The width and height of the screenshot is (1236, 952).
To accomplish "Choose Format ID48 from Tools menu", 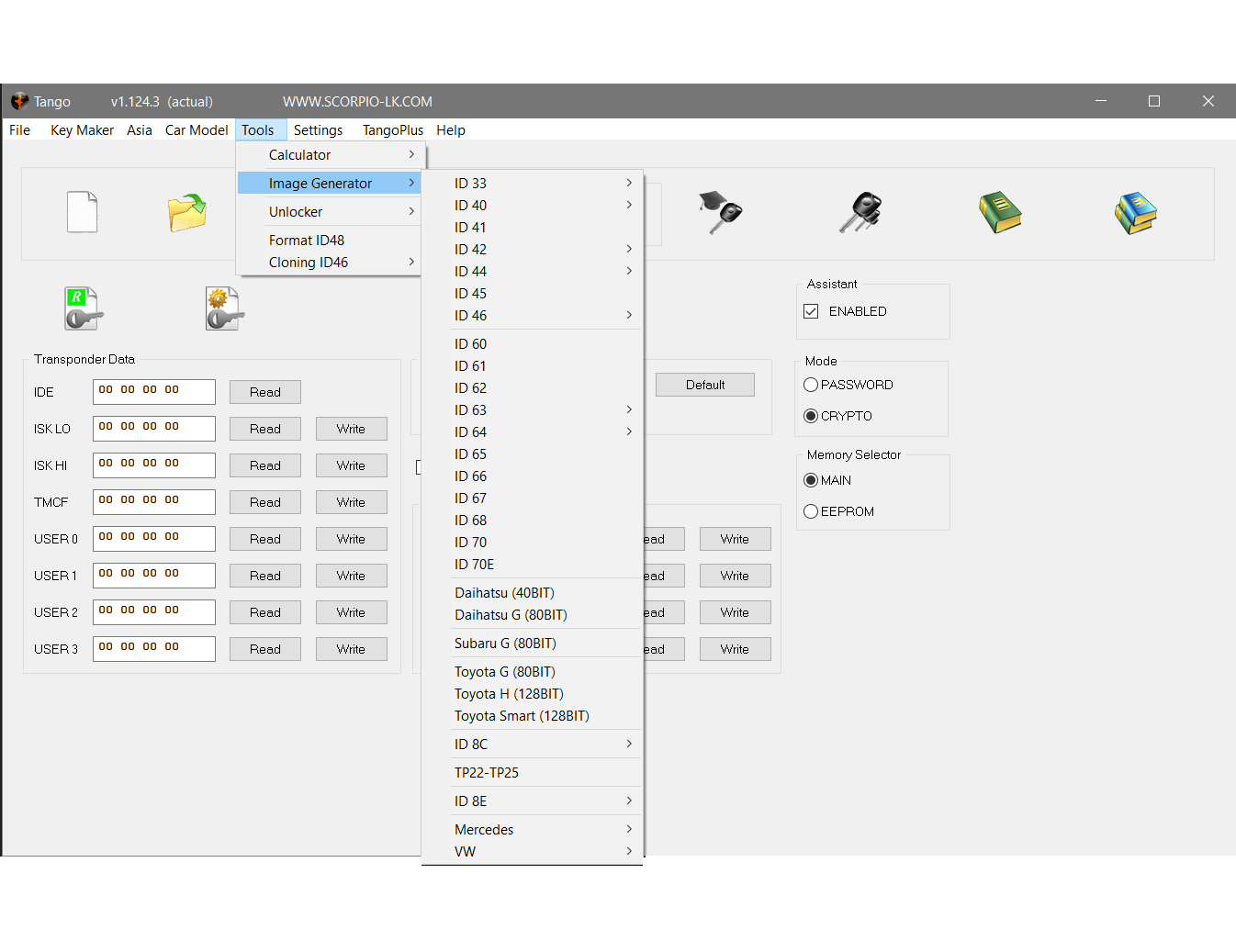I will click(x=329, y=241).
